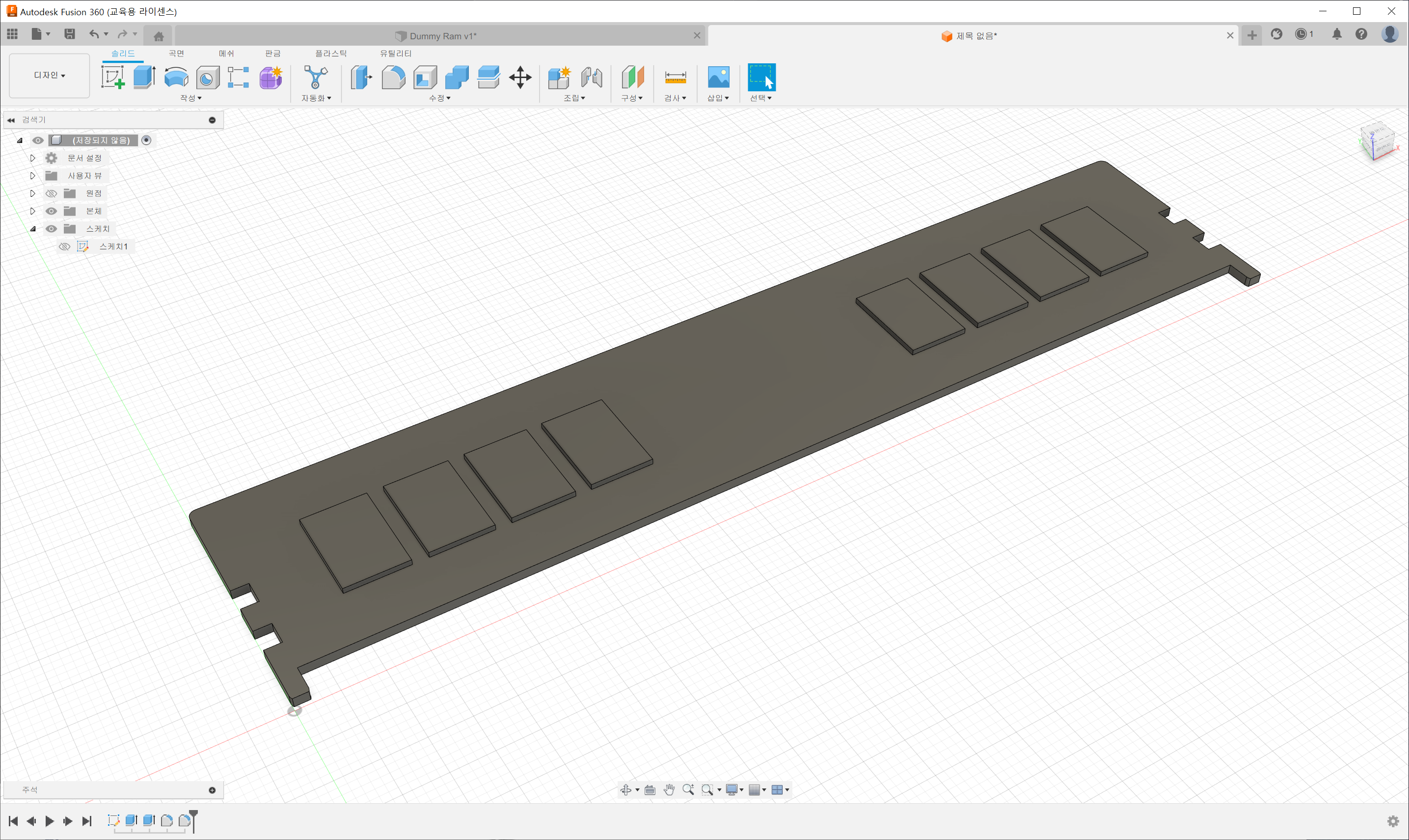The width and height of the screenshot is (1409, 840).
Task: Open the Help question mark icon
Action: 1361,34
